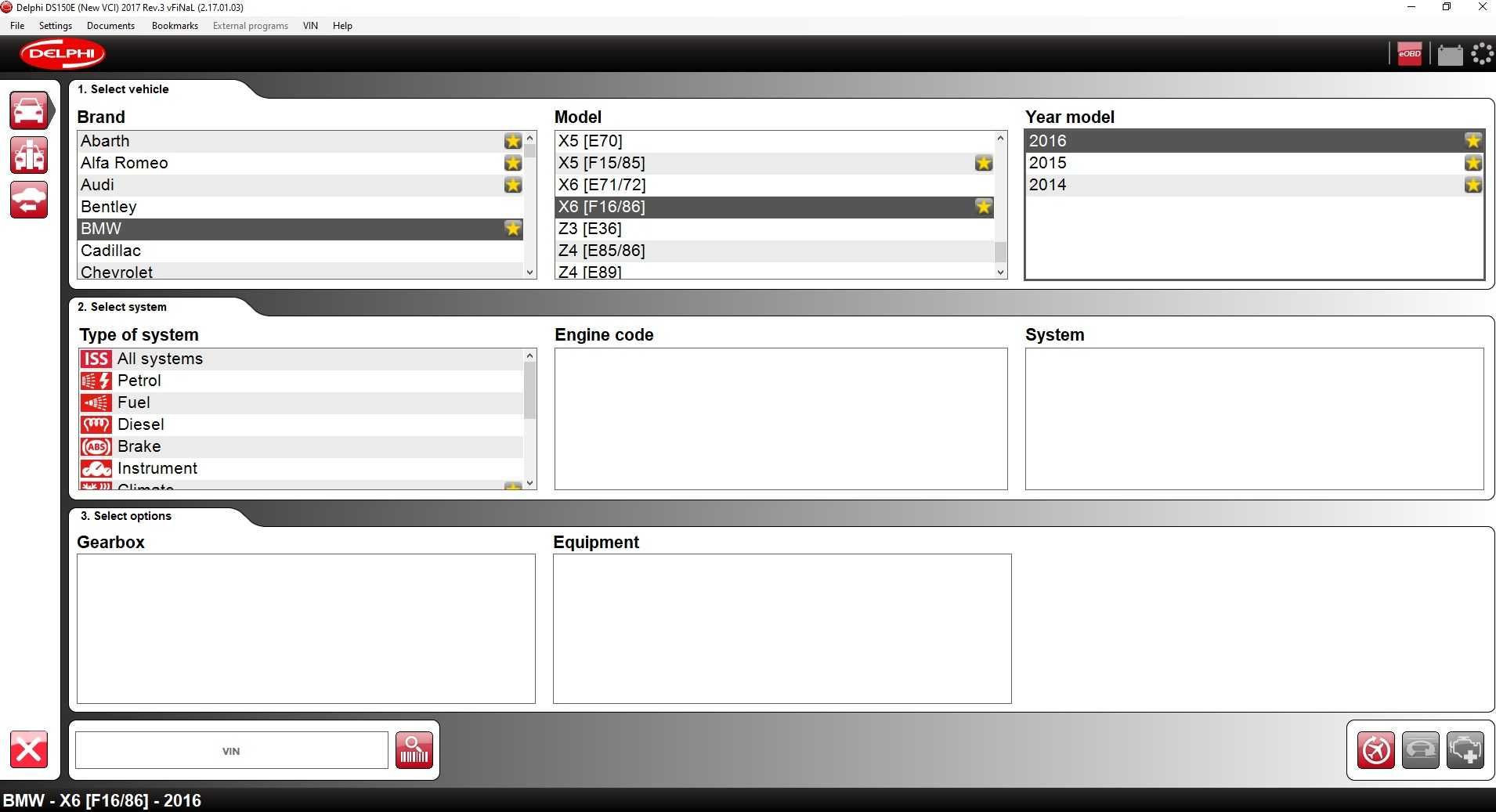Click the engine plus icon
Image resolution: width=1496 pixels, height=812 pixels.
point(1465,751)
